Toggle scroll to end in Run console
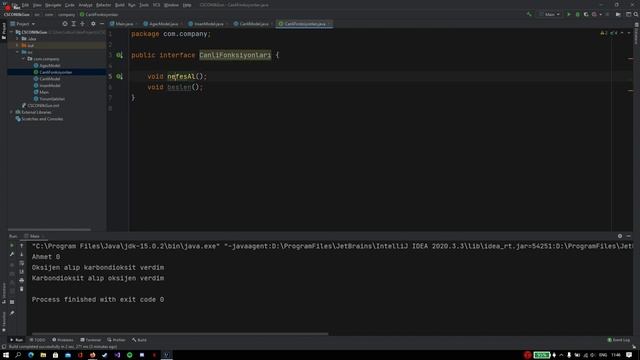The image size is (640, 360). click(22, 272)
